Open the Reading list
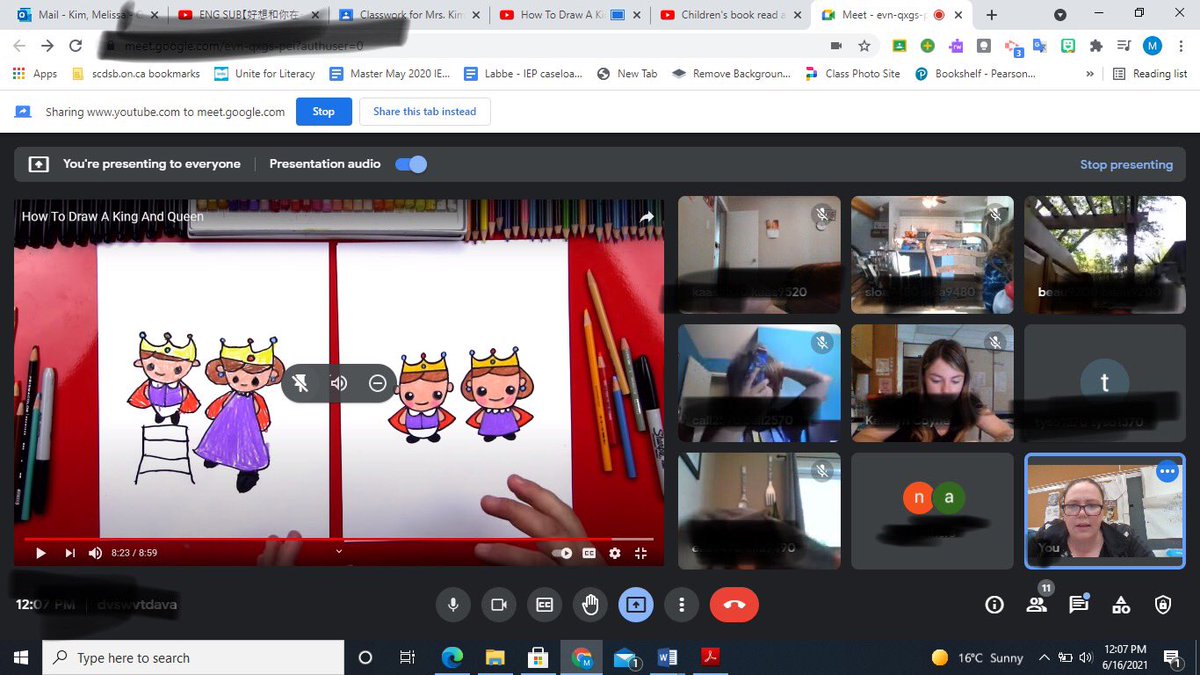1200x675 pixels. click(1149, 74)
